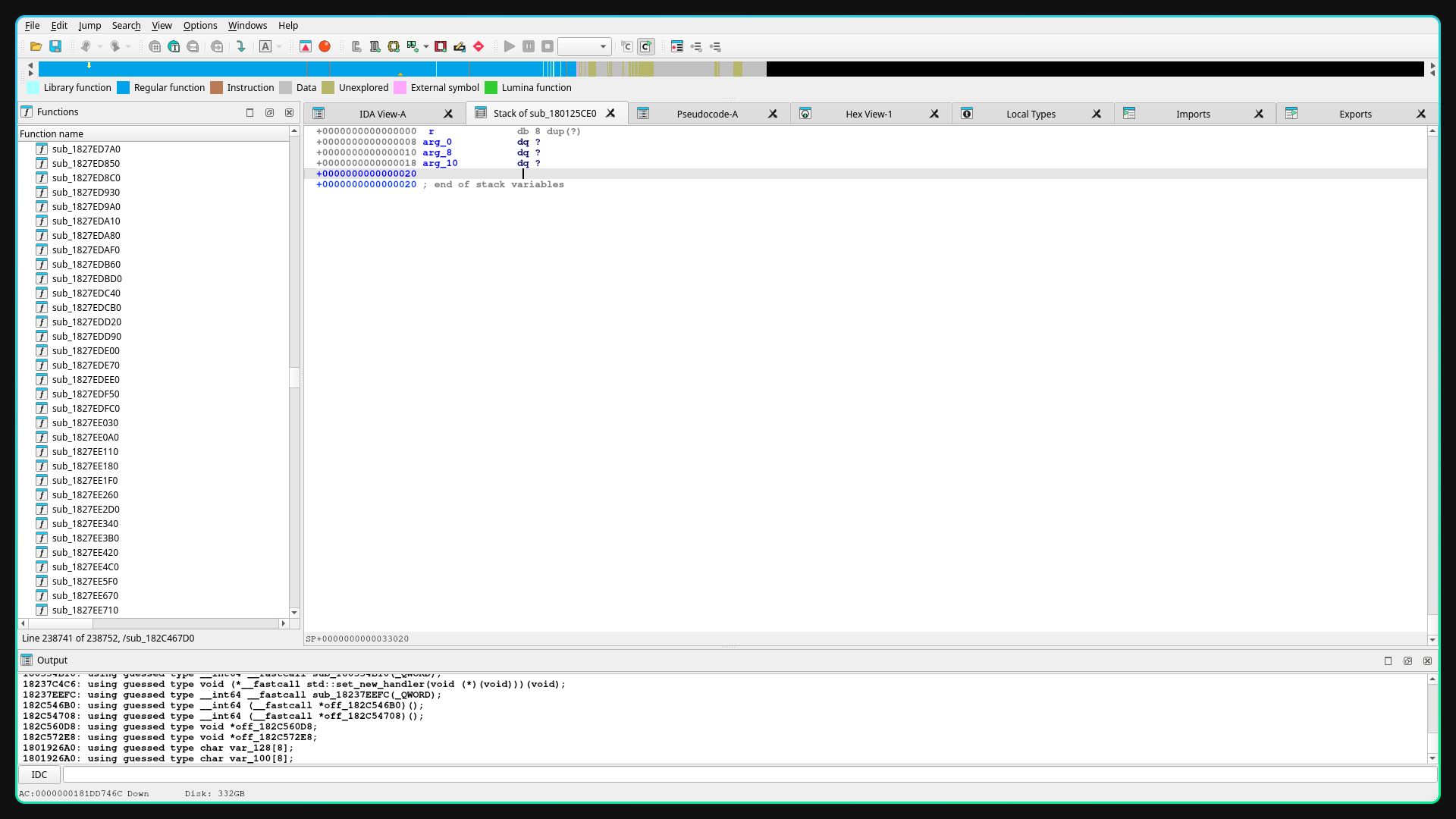Expand the dropdown next to the back arrow
Screen dimensions: 1456x819
click(x=99, y=47)
